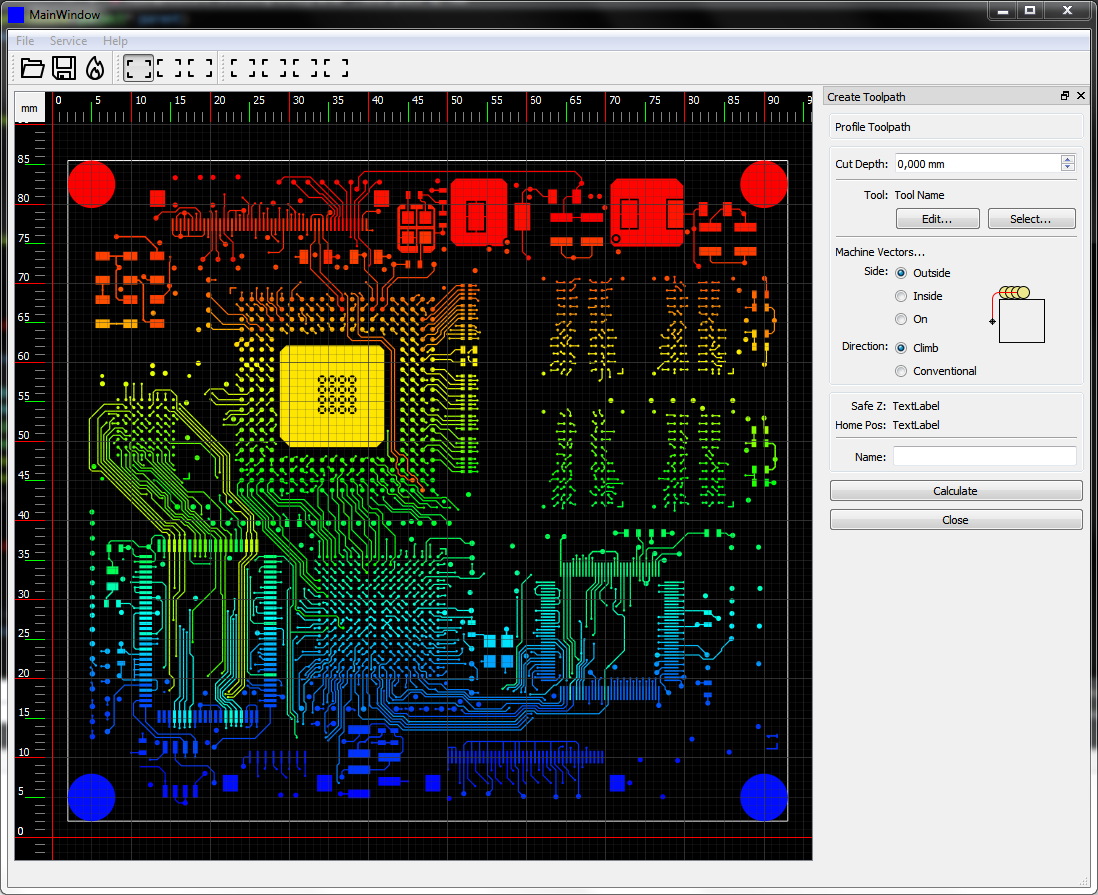Open the File menu
Screen dimensions: 1098x895
click(25, 41)
